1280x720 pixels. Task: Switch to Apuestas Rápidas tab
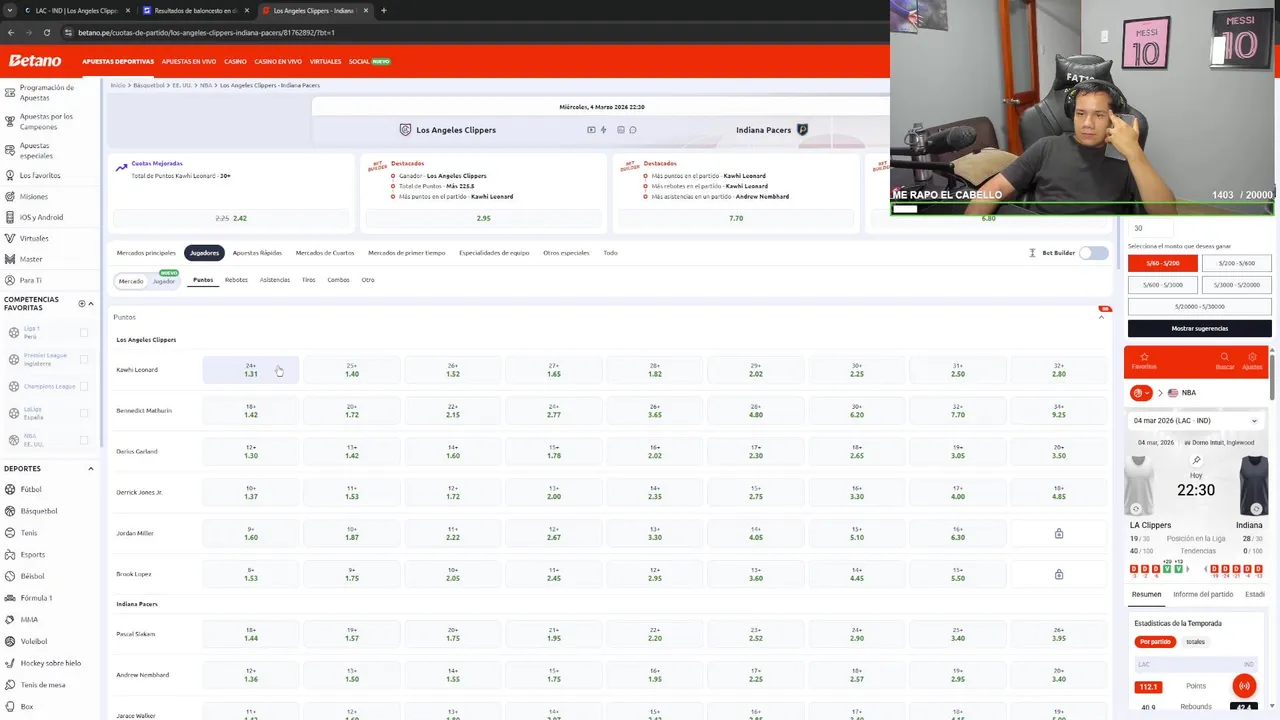click(x=257, y=253)
